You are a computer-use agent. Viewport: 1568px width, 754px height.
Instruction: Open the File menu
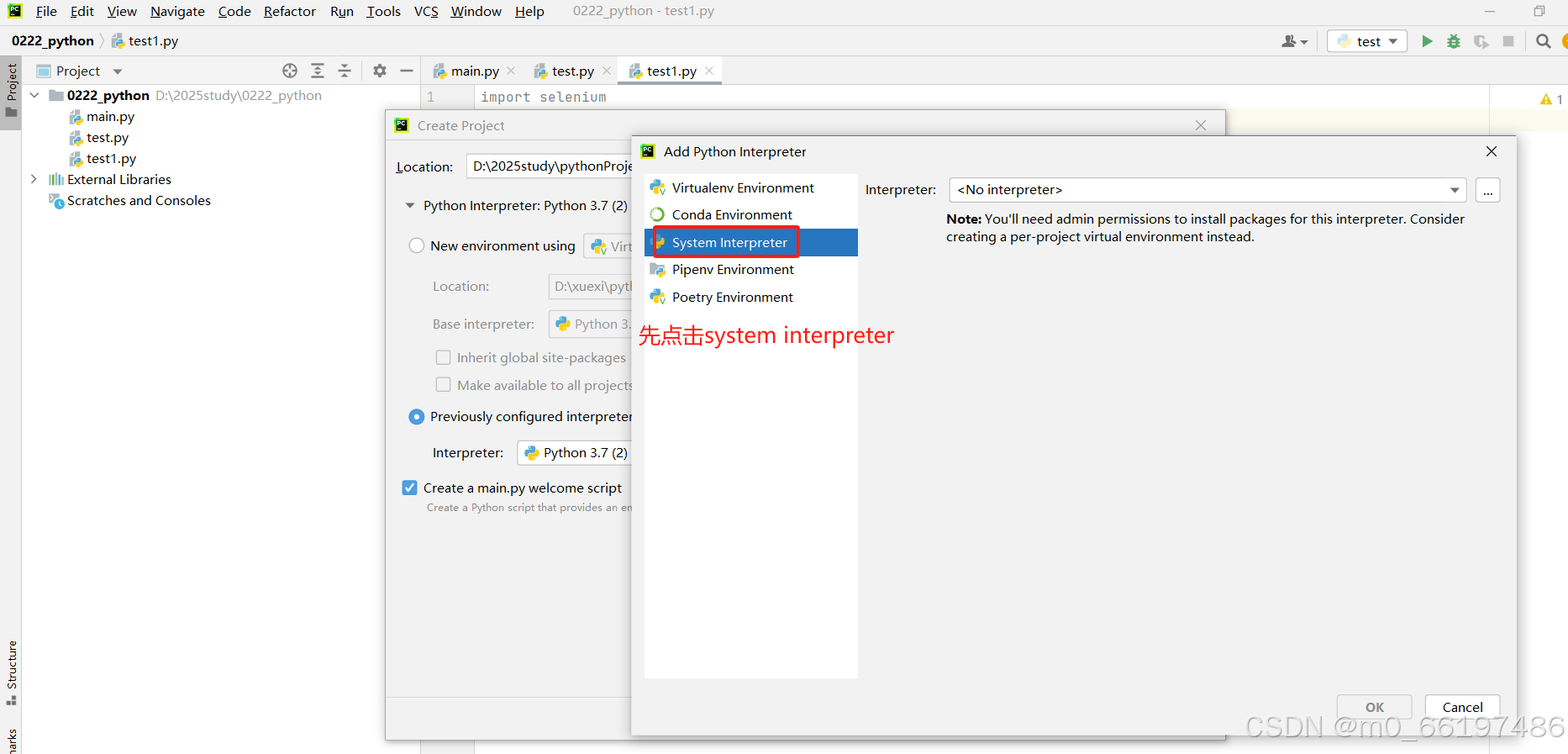pyautogui.click(x=46, y=11)
